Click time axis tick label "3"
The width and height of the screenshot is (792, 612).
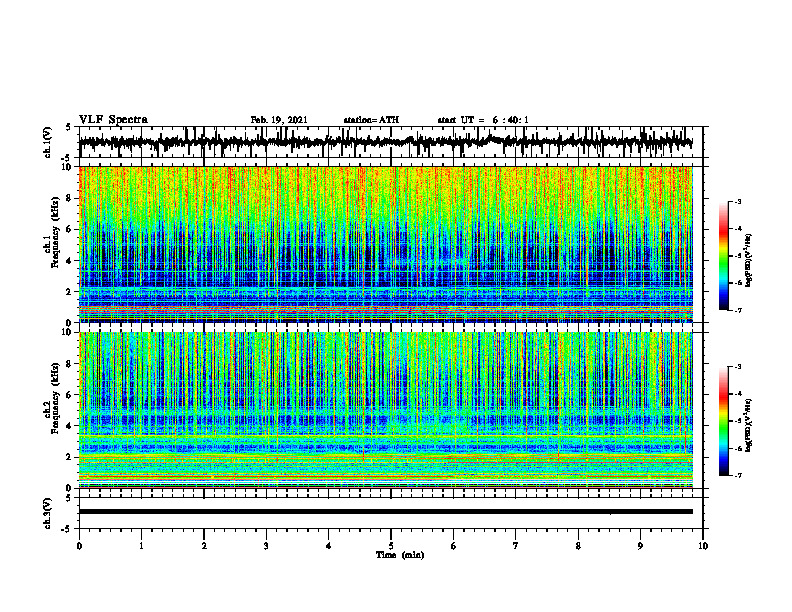click(x=266, y=546)
